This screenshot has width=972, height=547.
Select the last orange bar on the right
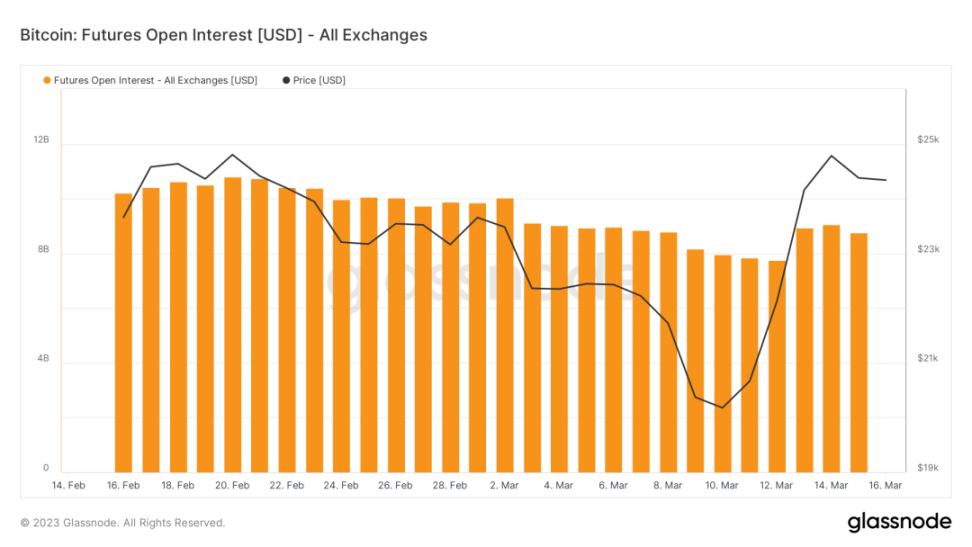coord(859,352)
